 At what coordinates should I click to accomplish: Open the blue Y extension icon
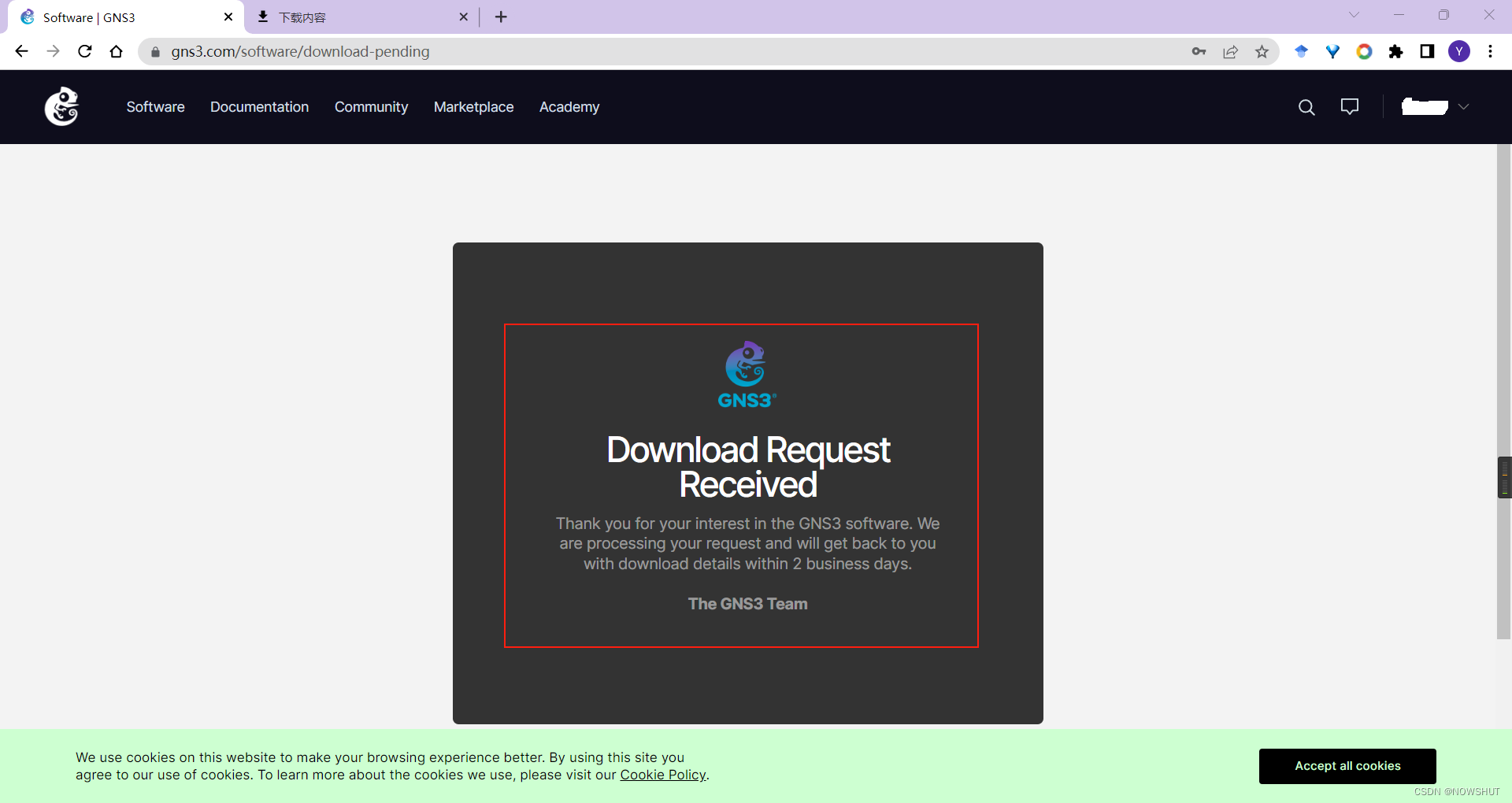(1332, 51)
